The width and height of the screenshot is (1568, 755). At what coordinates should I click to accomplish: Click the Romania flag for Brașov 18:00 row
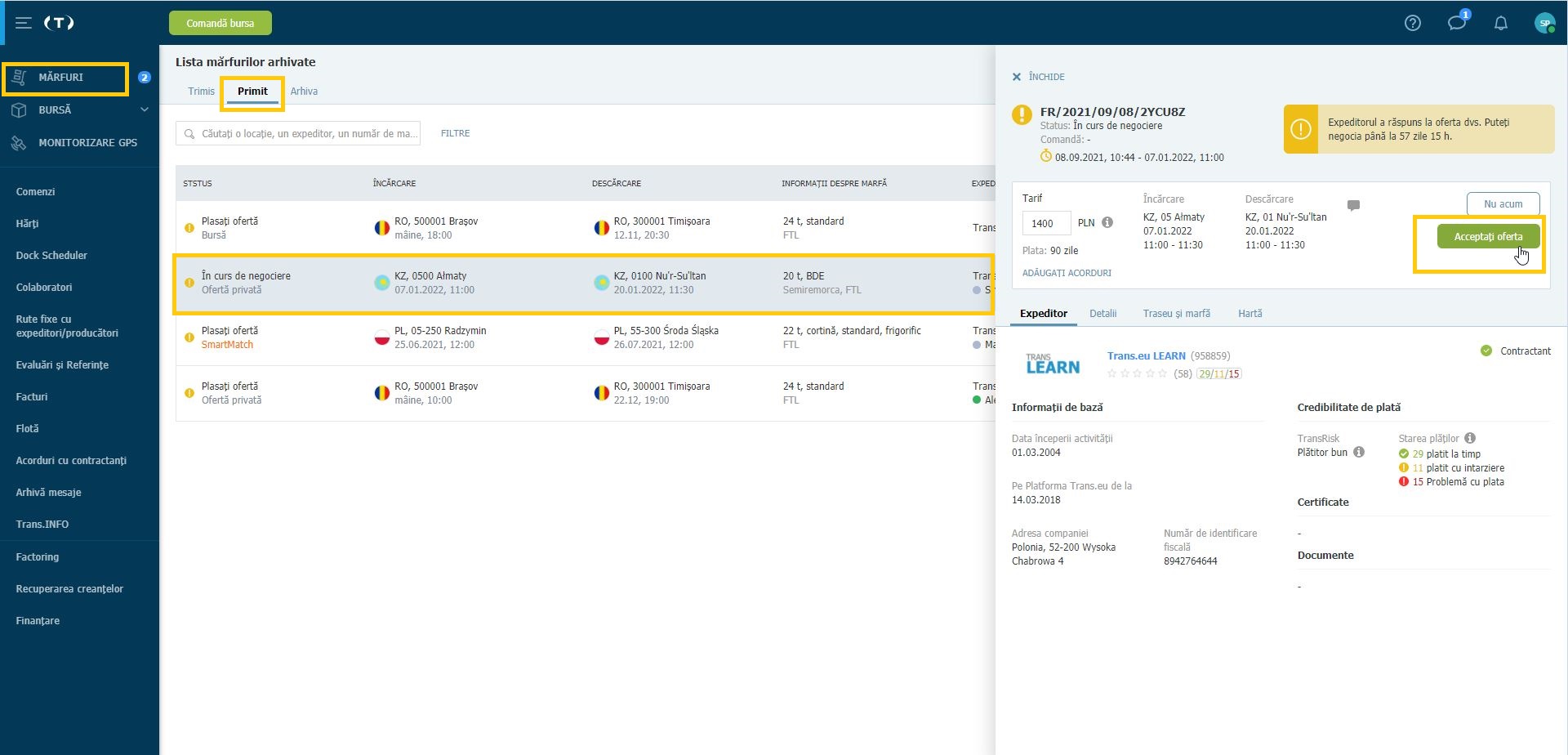(381, 228)
